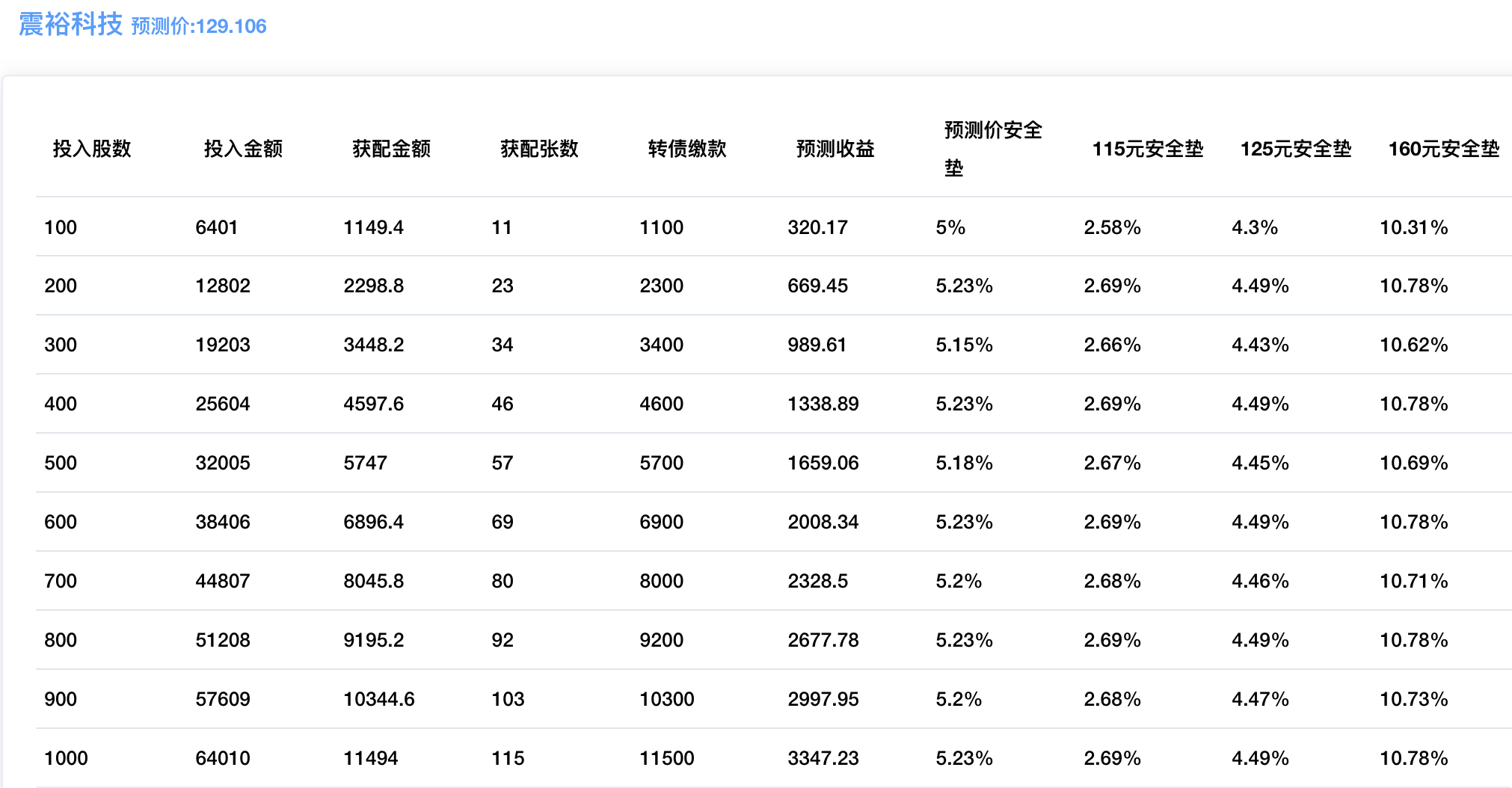Viewport: 1512px width, 788px height.
Task: Select the 115元安全垫 column header
Action: tap(1147, 149)
